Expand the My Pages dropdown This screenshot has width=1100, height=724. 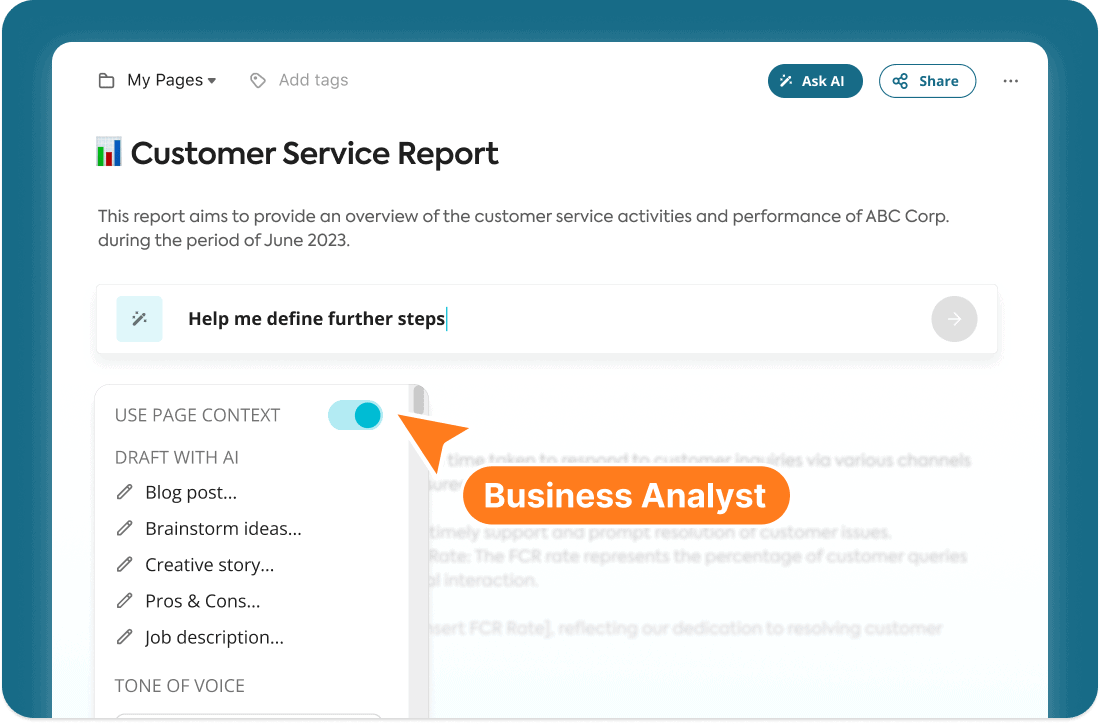tap(171, 81)
